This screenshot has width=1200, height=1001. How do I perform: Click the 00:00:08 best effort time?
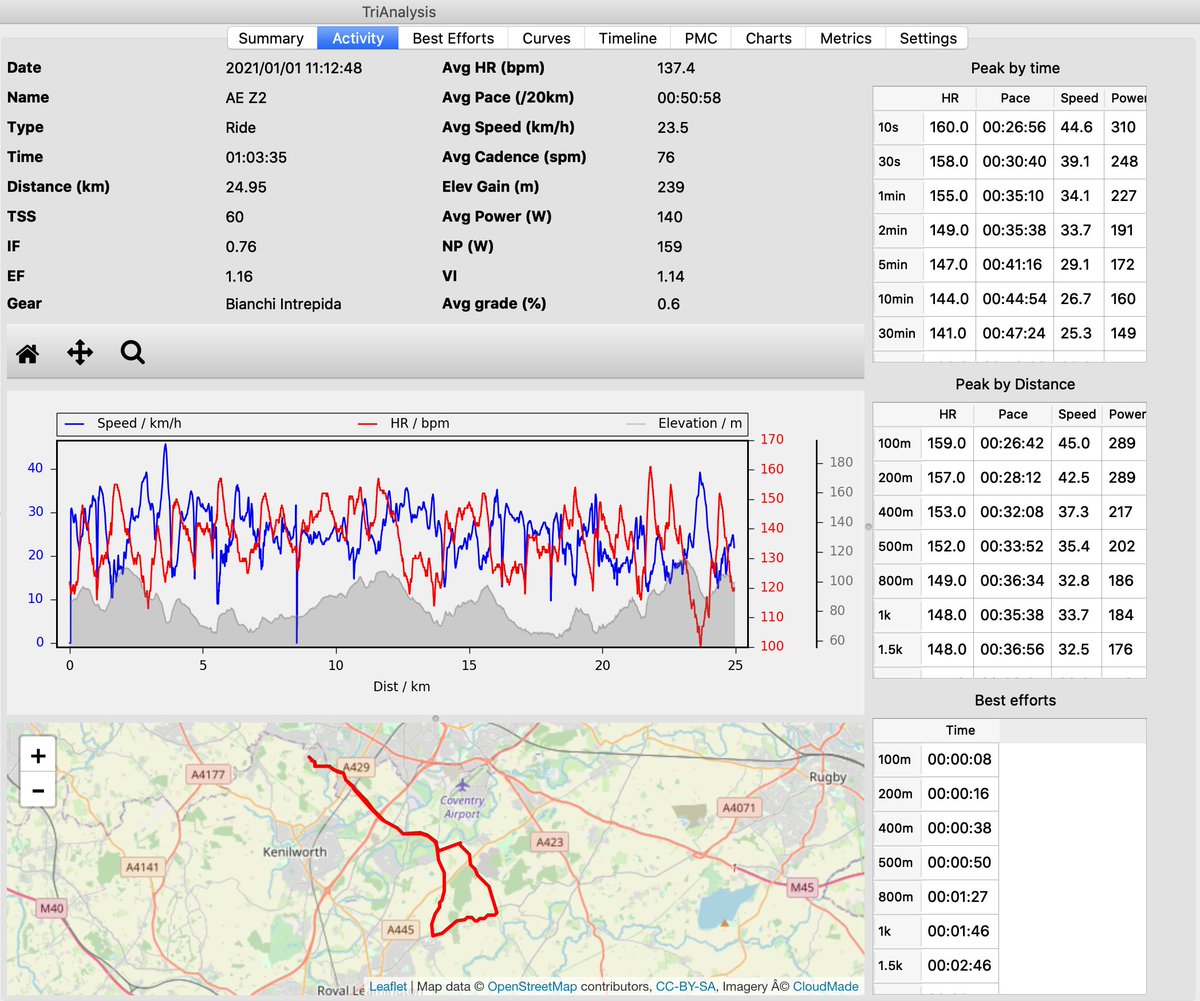(960, 759)
